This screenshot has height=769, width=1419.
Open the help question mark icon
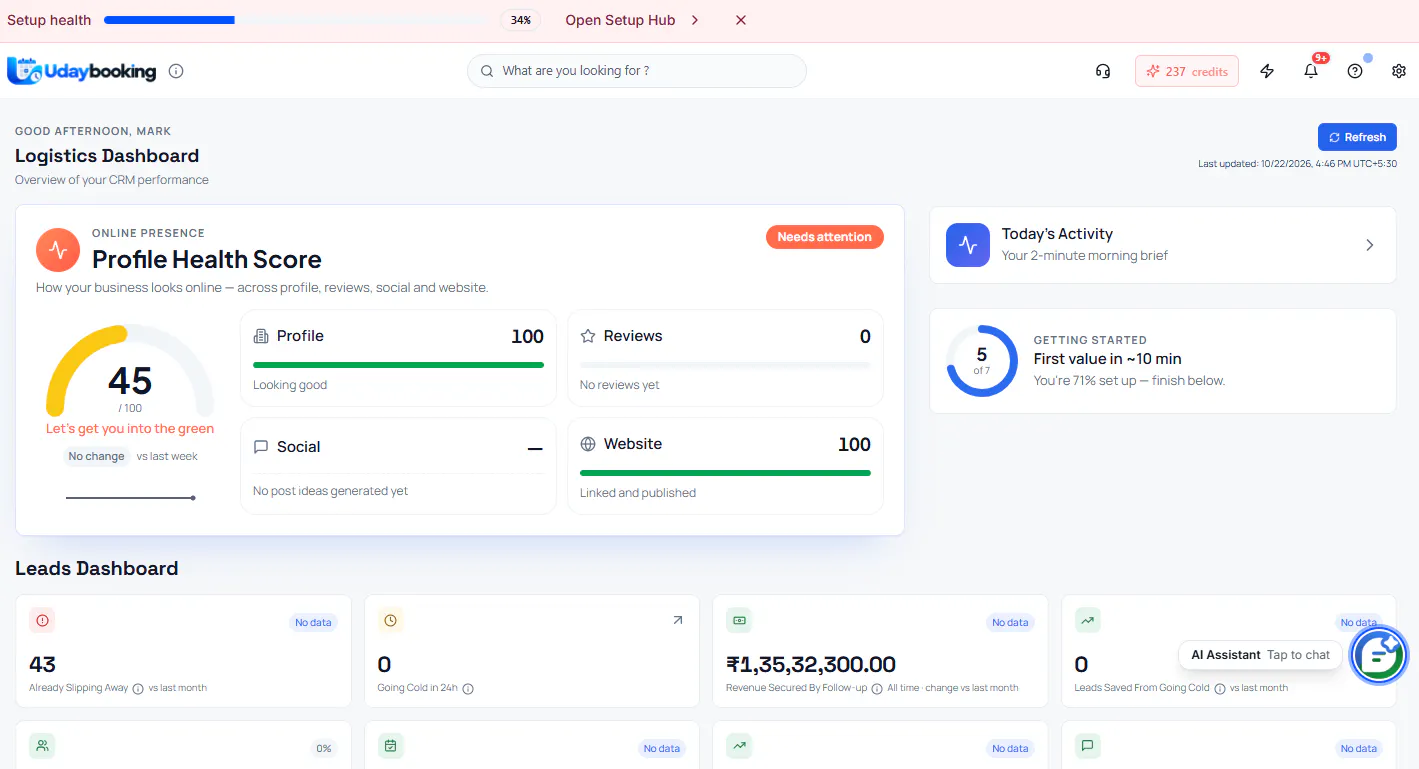(1355, 71)
